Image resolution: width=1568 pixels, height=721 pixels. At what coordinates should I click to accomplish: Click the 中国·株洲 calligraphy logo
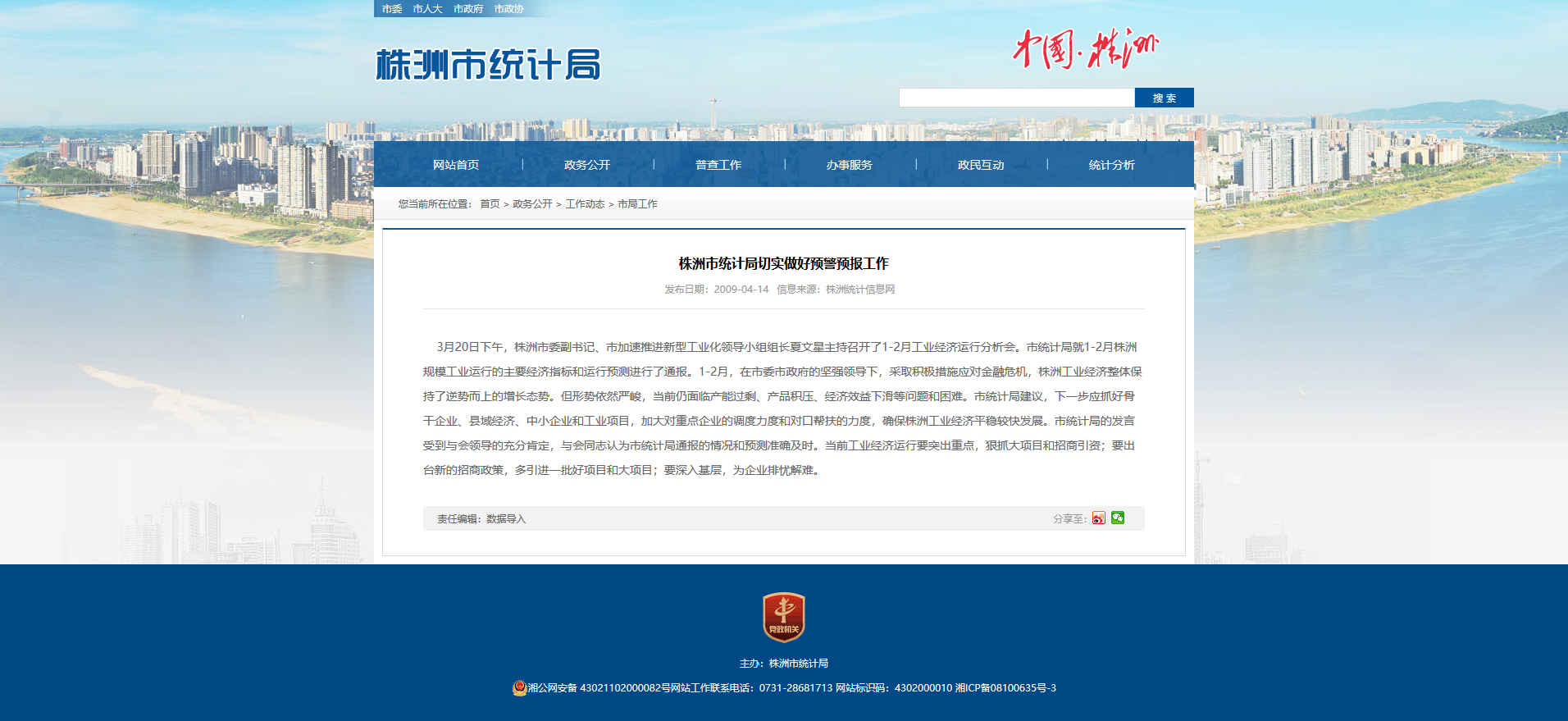click(x=1085, y=49)
